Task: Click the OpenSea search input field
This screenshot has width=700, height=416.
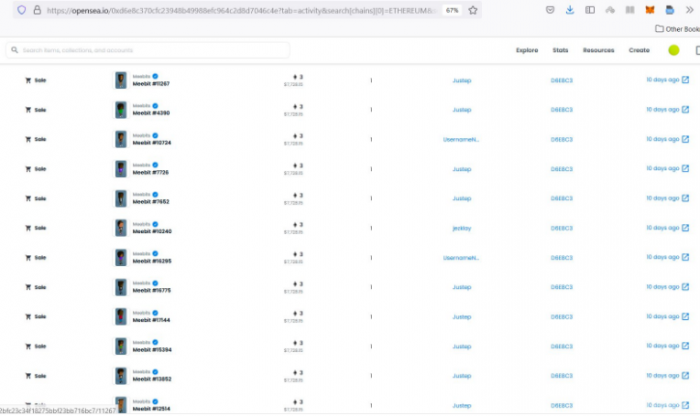Action: coord(150,50)
